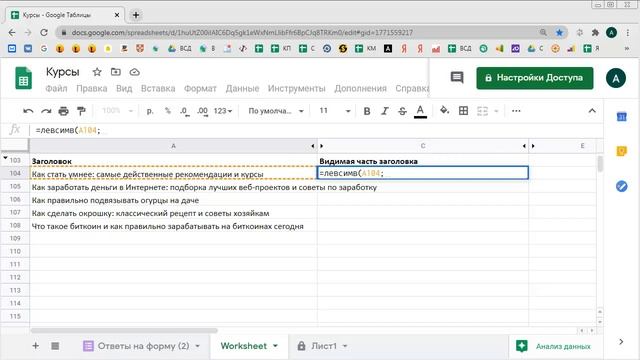Click the Анализ данных explore button

(x=553, y=347)
